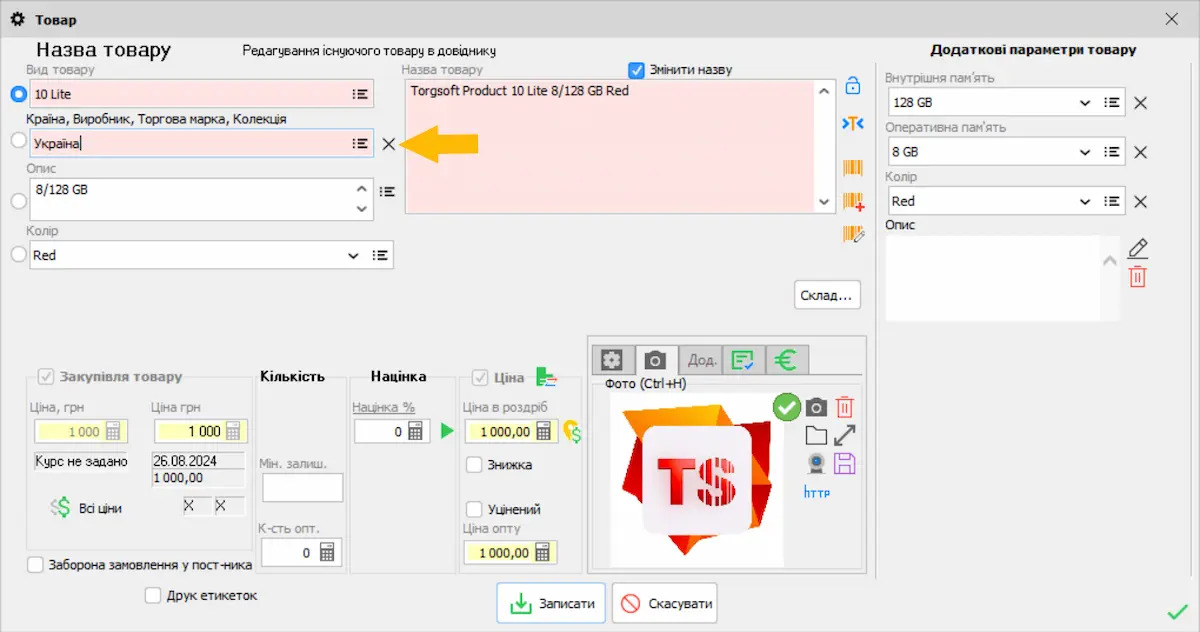
Task: Clear the Україна country field with X
Action: point(389,144)
